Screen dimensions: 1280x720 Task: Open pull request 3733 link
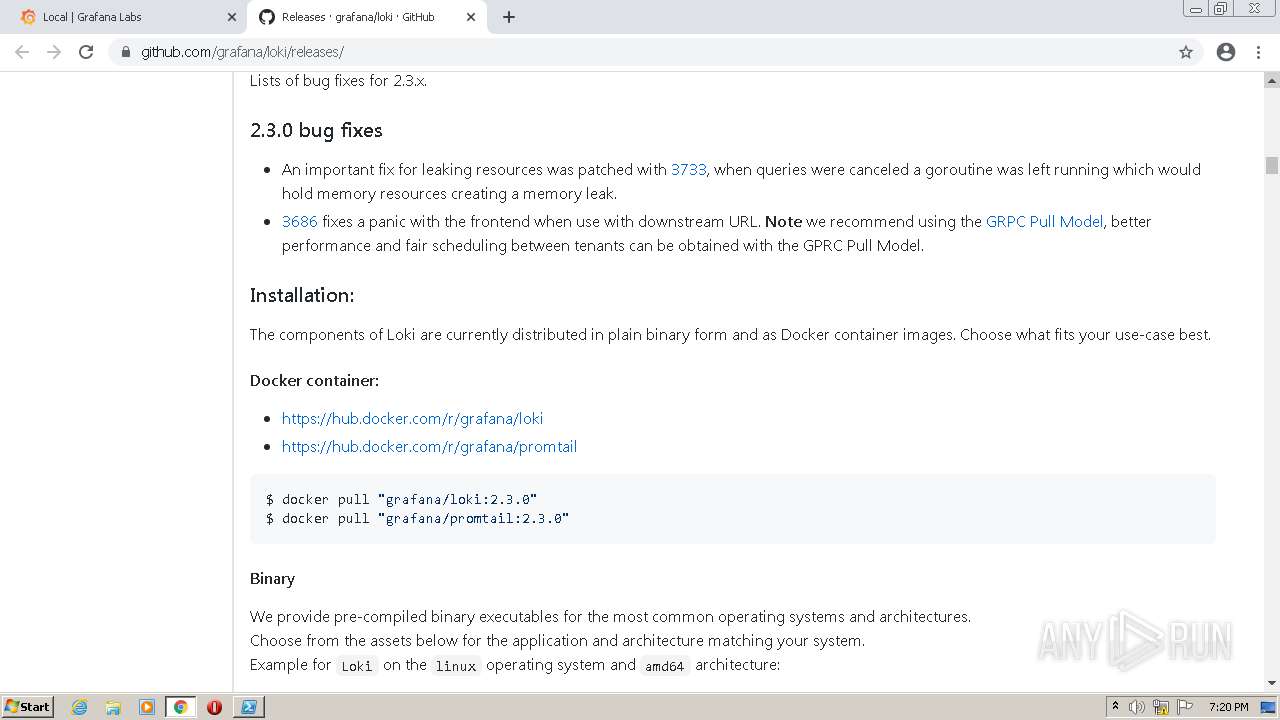pyautogui.click(x=688, y=170)
